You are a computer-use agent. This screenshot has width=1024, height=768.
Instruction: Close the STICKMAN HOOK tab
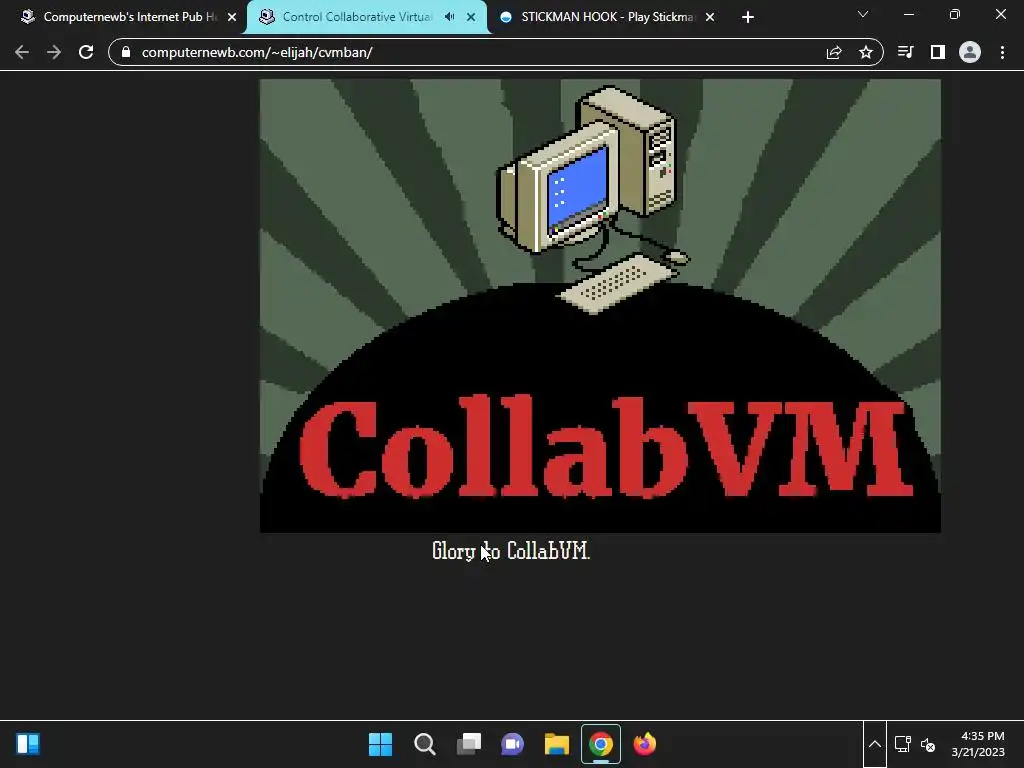pyautogui.click(x=710, y=17)
